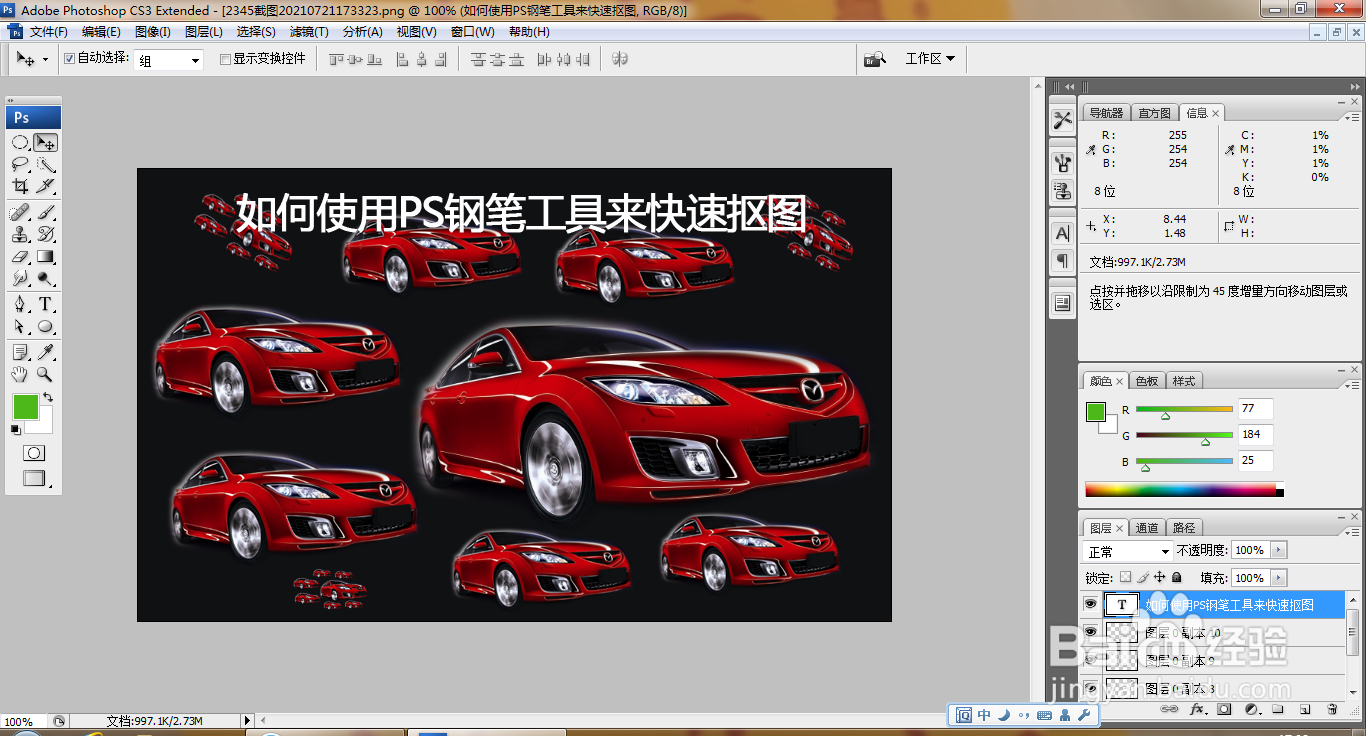Toggle lock transparent pixels
The width and height of the screenshot is (1366, 736).
(x=1125, y=577)
